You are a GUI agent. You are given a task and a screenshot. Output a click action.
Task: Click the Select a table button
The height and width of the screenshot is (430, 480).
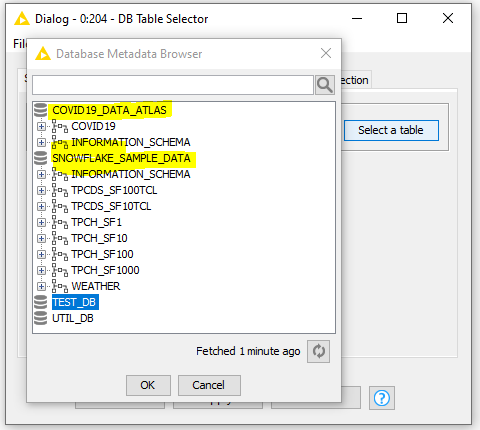[391, 130]
